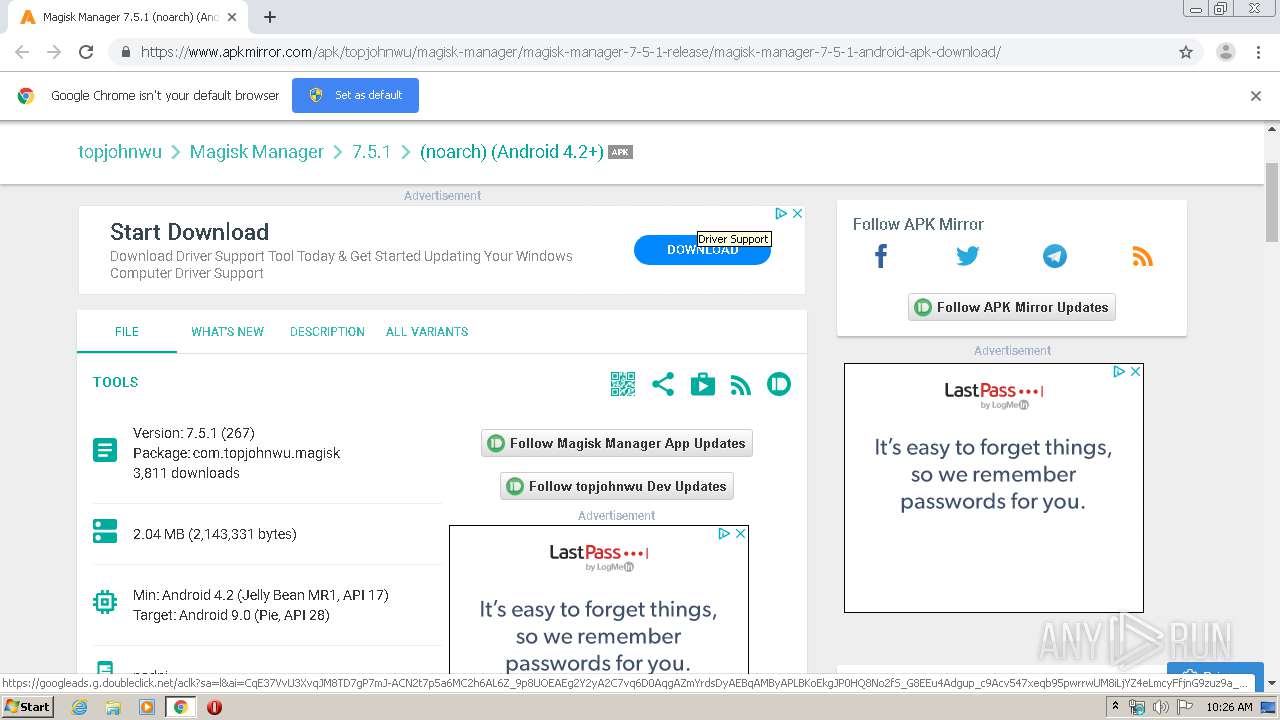The image size is (1280, 720).
Task: Click the Chrome taskbar icon
Action: 181,707
